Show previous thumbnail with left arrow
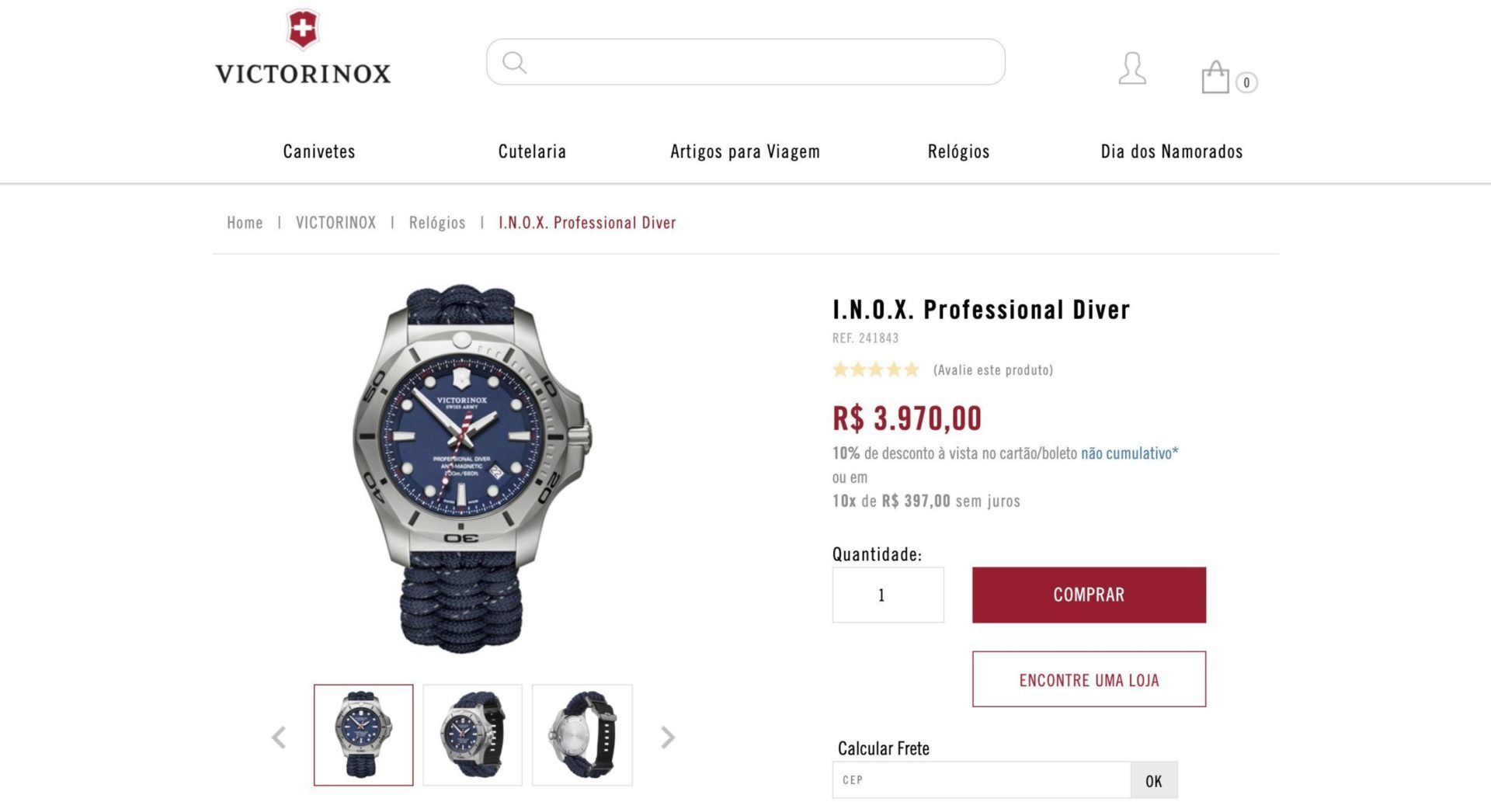Image resolution: width=1491 pixels, height=812 pixels. pyautogui.click(x=279, y=737)
